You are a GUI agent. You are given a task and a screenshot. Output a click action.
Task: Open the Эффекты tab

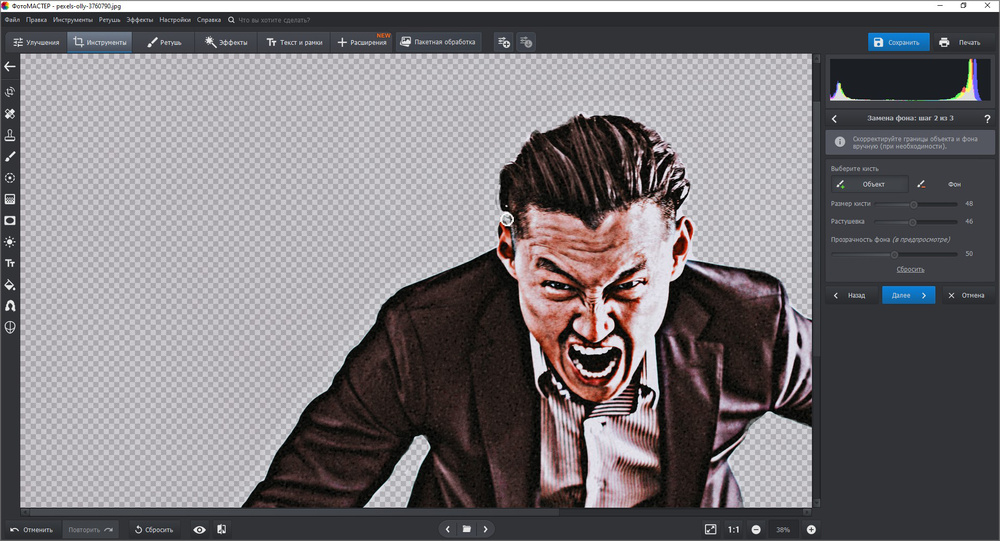point(225,42)
